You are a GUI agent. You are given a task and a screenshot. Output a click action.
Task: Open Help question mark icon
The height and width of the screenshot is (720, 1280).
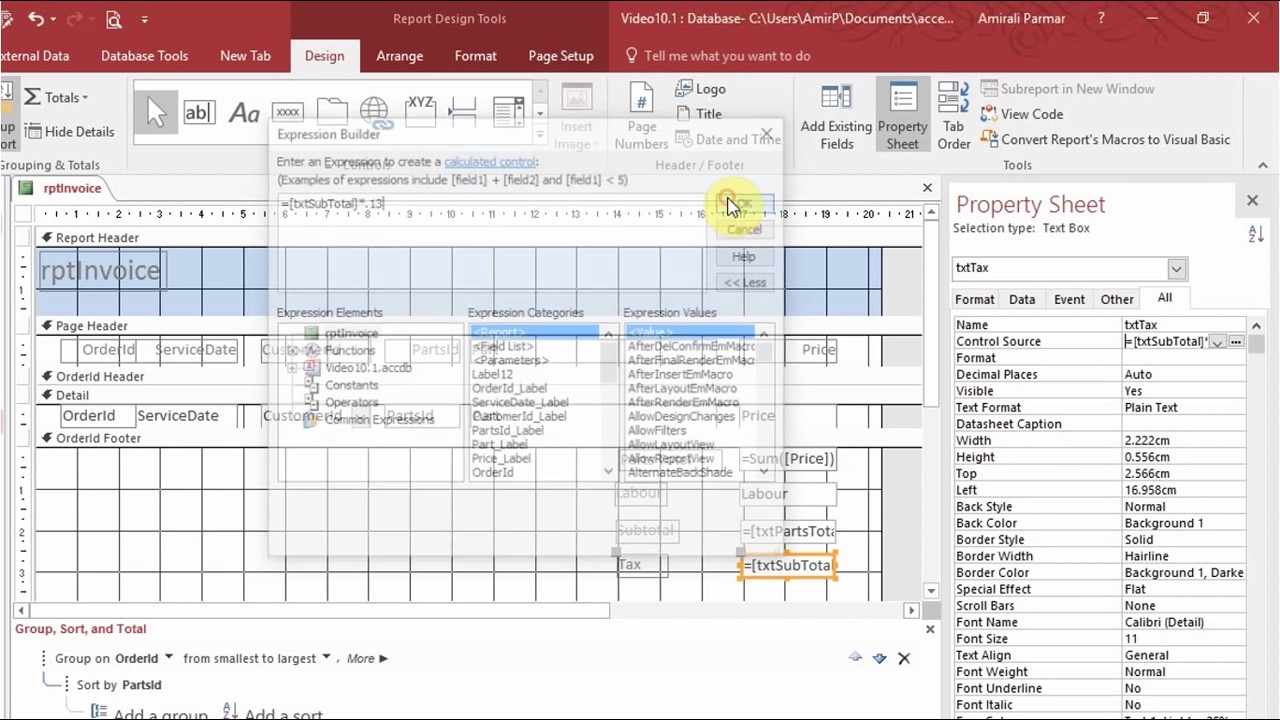[1101, 18]
